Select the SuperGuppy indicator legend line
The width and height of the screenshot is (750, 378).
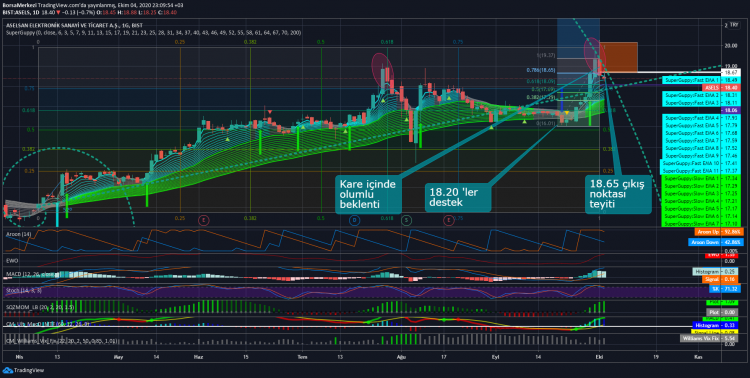[154, 33]
